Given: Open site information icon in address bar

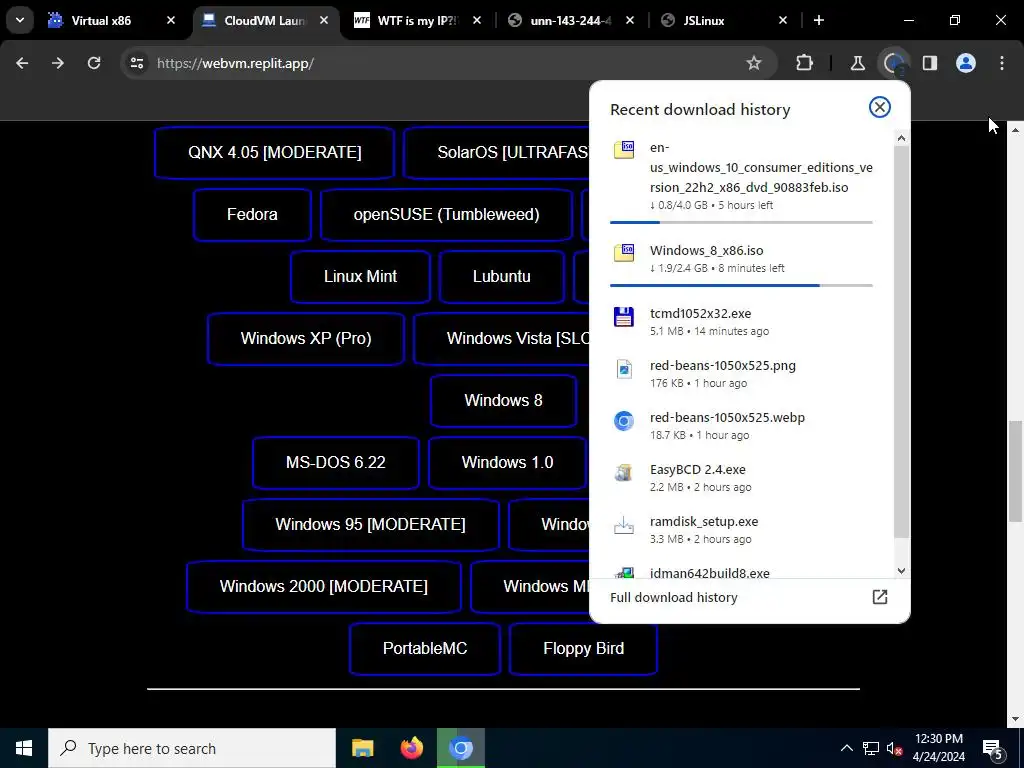Looking at the screenshot, I should tap(136, 63).
